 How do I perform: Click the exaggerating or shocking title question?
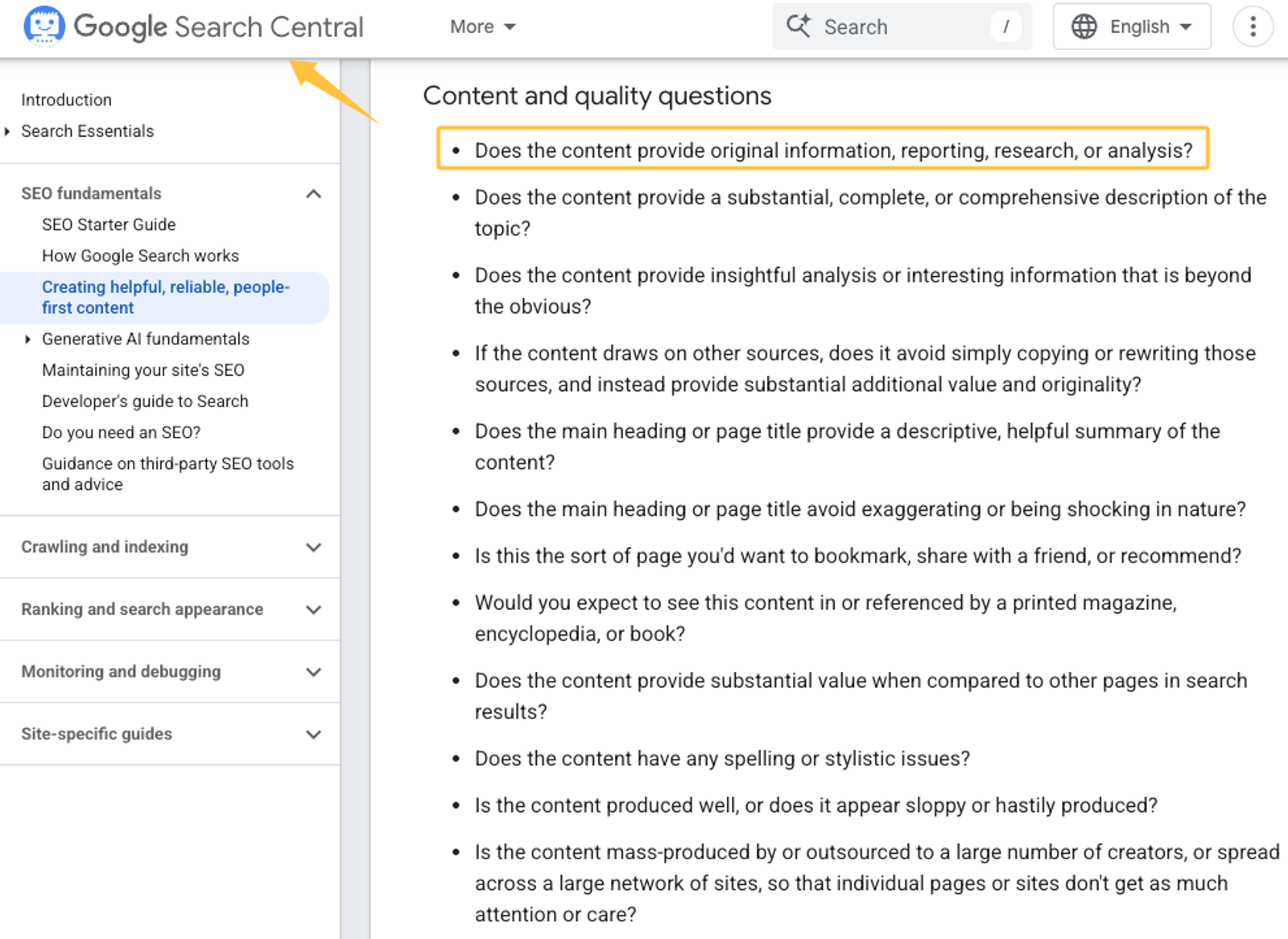point(861,509)
